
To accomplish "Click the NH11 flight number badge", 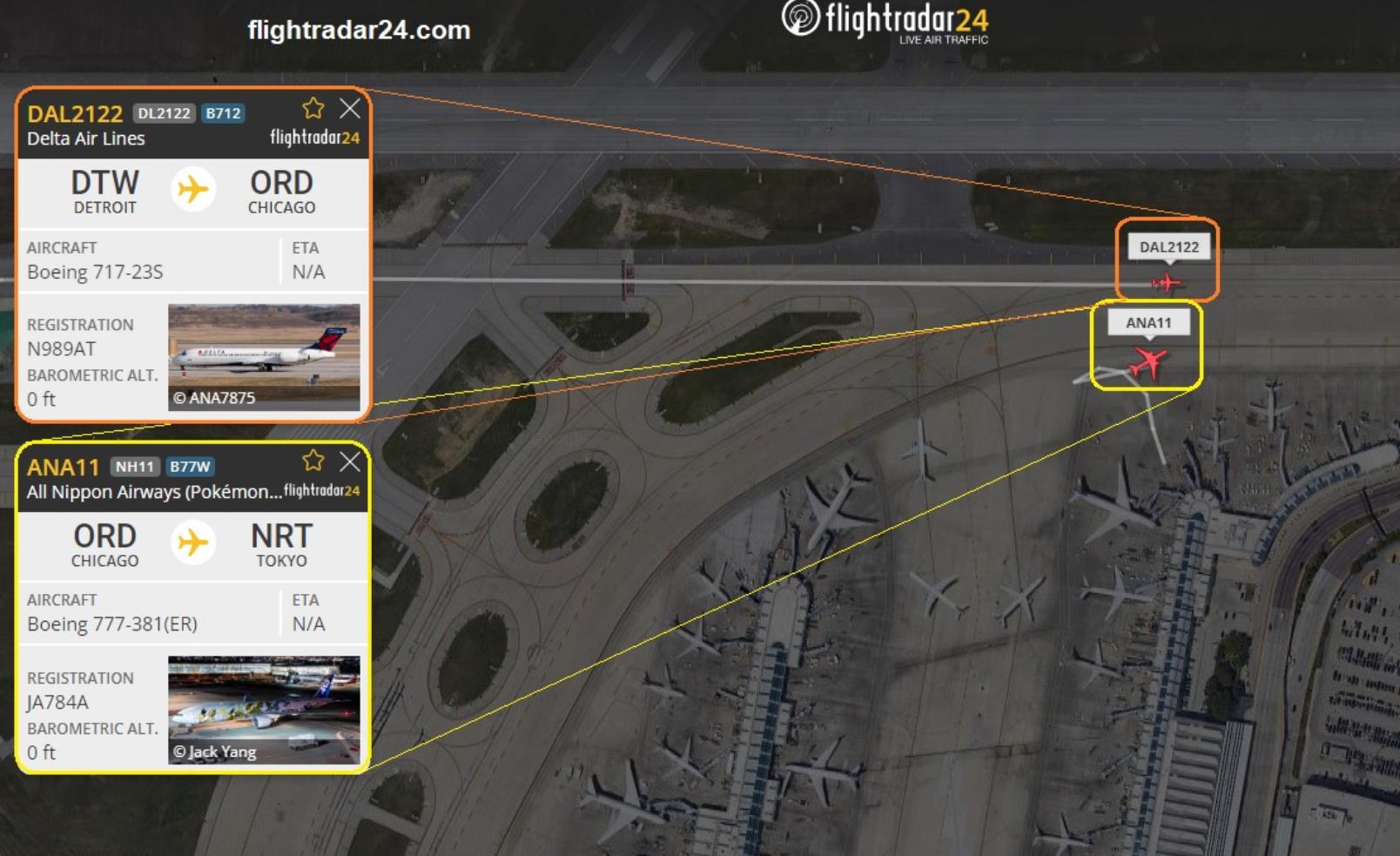I will coord(135,467).
